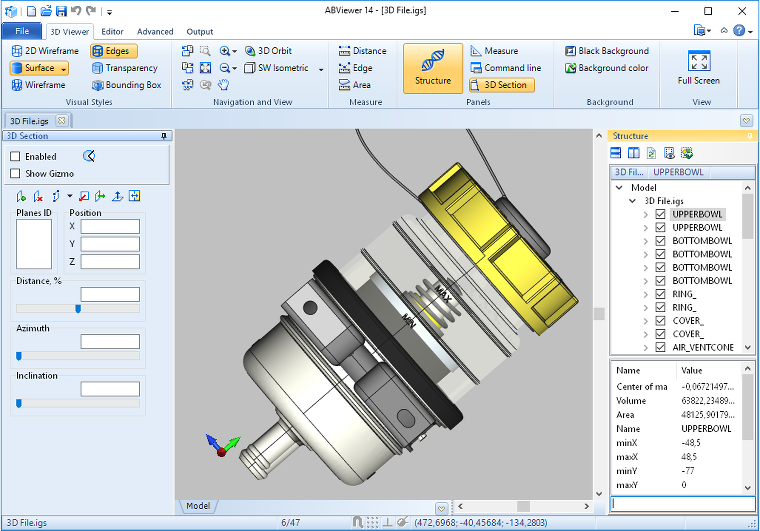This screenshot has width=760, height=531.
Task: Select the Wireframe visual style
Action: 38,85
